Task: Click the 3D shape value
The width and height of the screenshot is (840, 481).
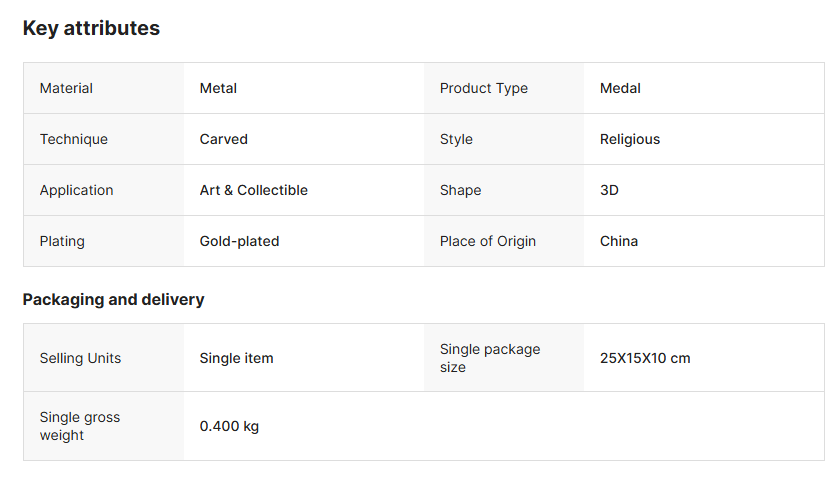Action: coord(609,190)
